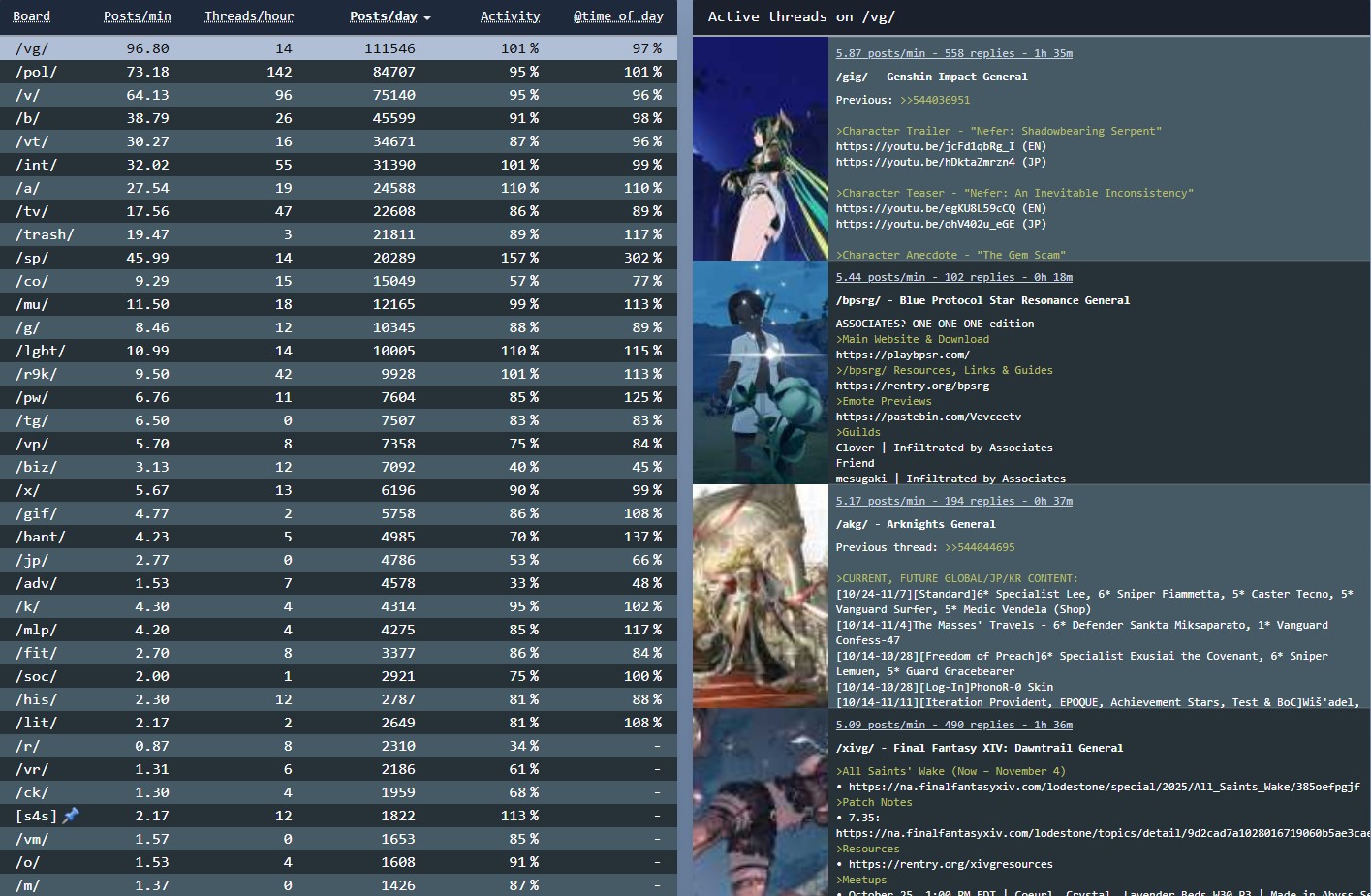Select the /co/ board row
The width and height of the screenshot is (1371, 896).
point(338,281)
